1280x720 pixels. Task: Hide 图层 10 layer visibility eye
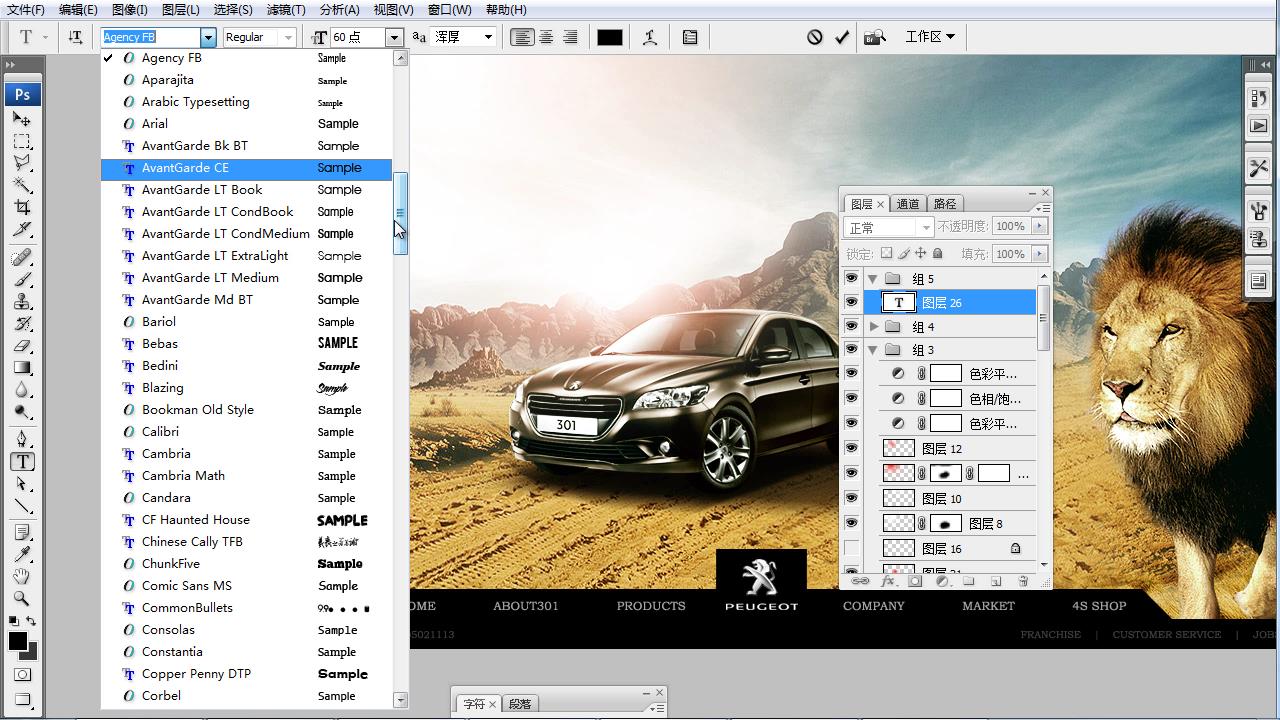[851, 498]
